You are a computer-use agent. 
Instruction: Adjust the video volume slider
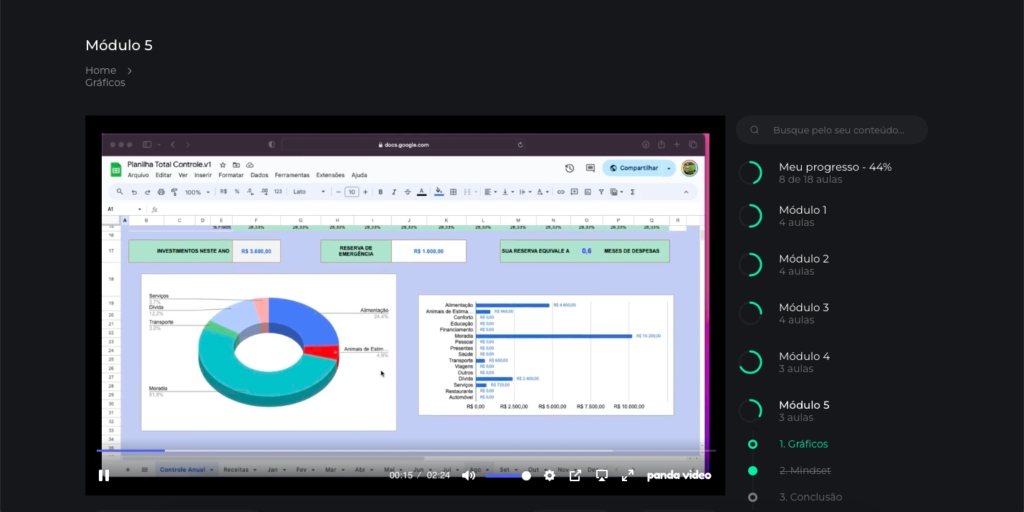(x=506, y=476)
